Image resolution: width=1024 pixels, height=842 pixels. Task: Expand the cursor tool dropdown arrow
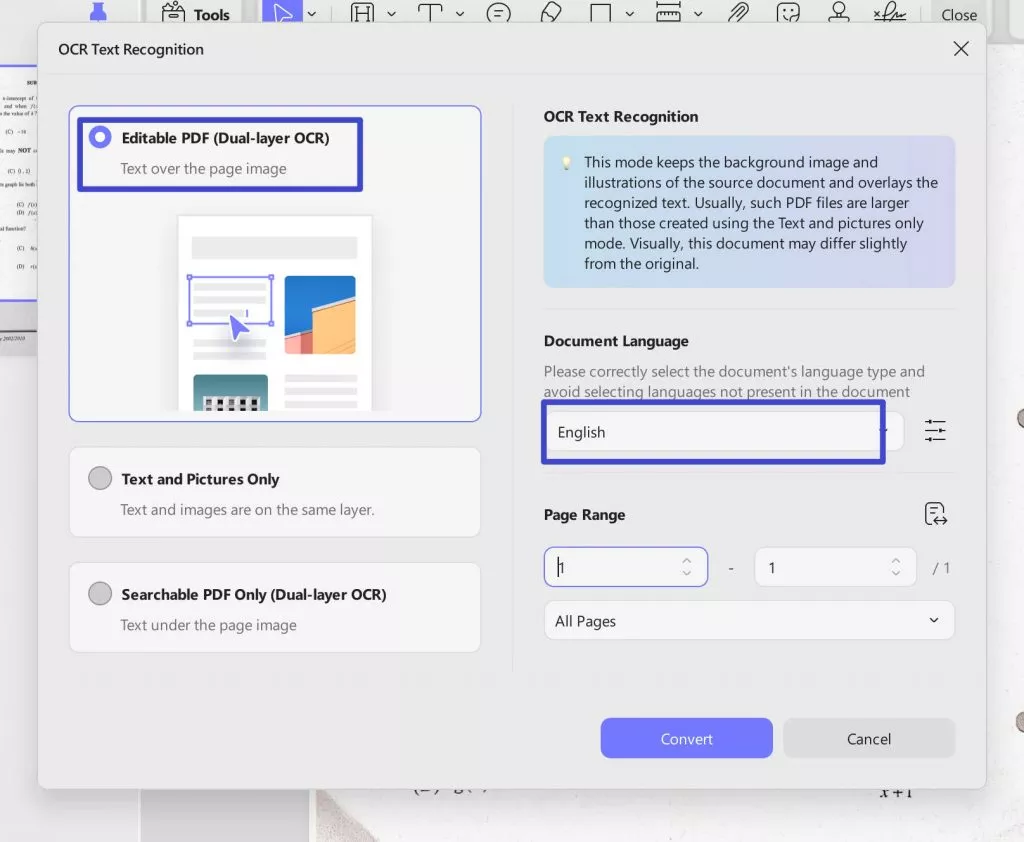click(312, 14)
